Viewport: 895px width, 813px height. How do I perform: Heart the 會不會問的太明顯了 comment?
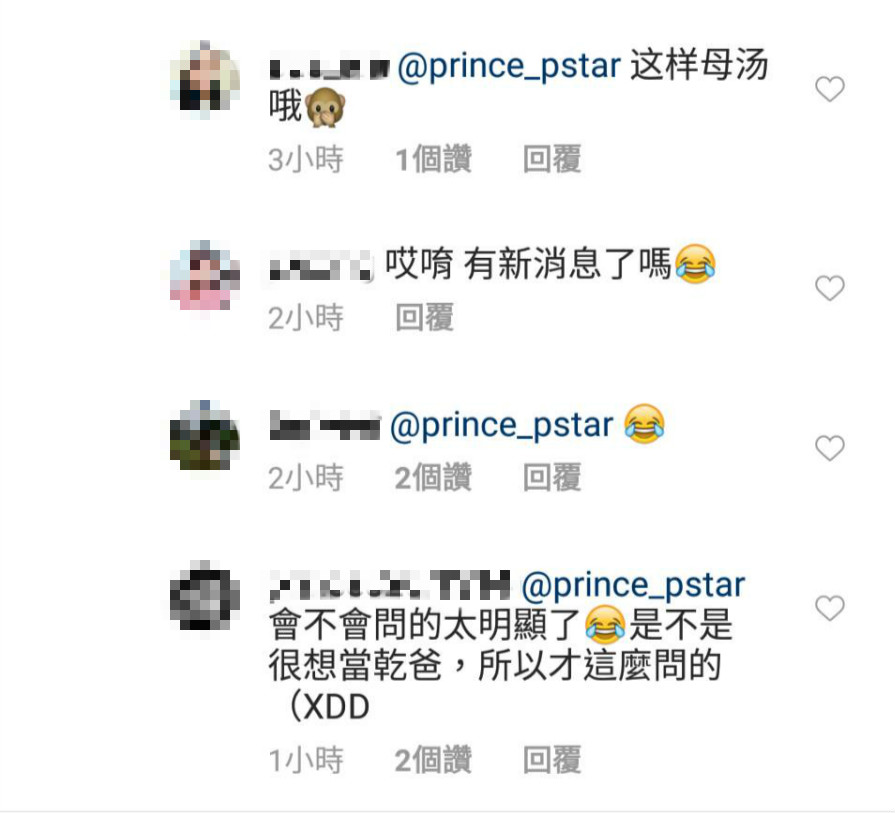tap(829, 607)
